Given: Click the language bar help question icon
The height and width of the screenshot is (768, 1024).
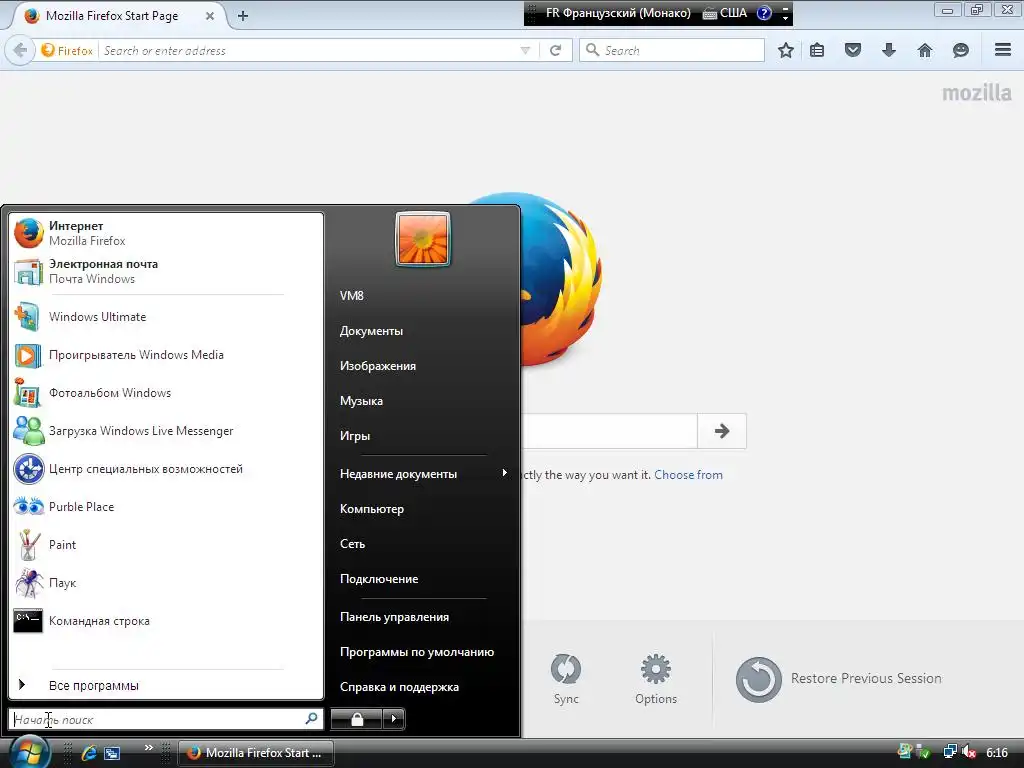Looking at the screenshot, I should (x=764, y=13).
